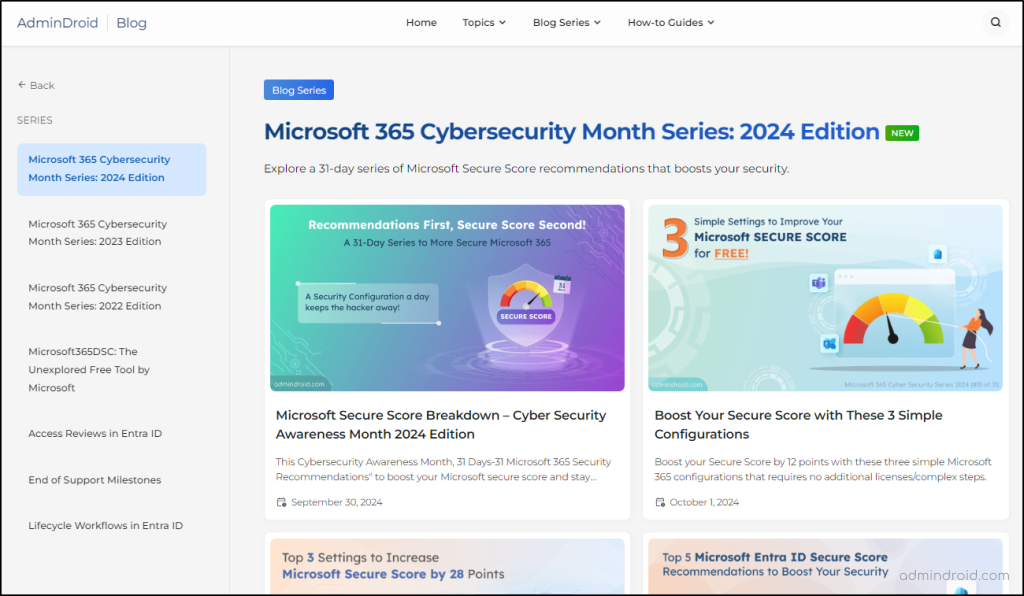This screenshot has width=1024, height=596.
Task: Click the search magnifier icon
Action: pos(995,21)
